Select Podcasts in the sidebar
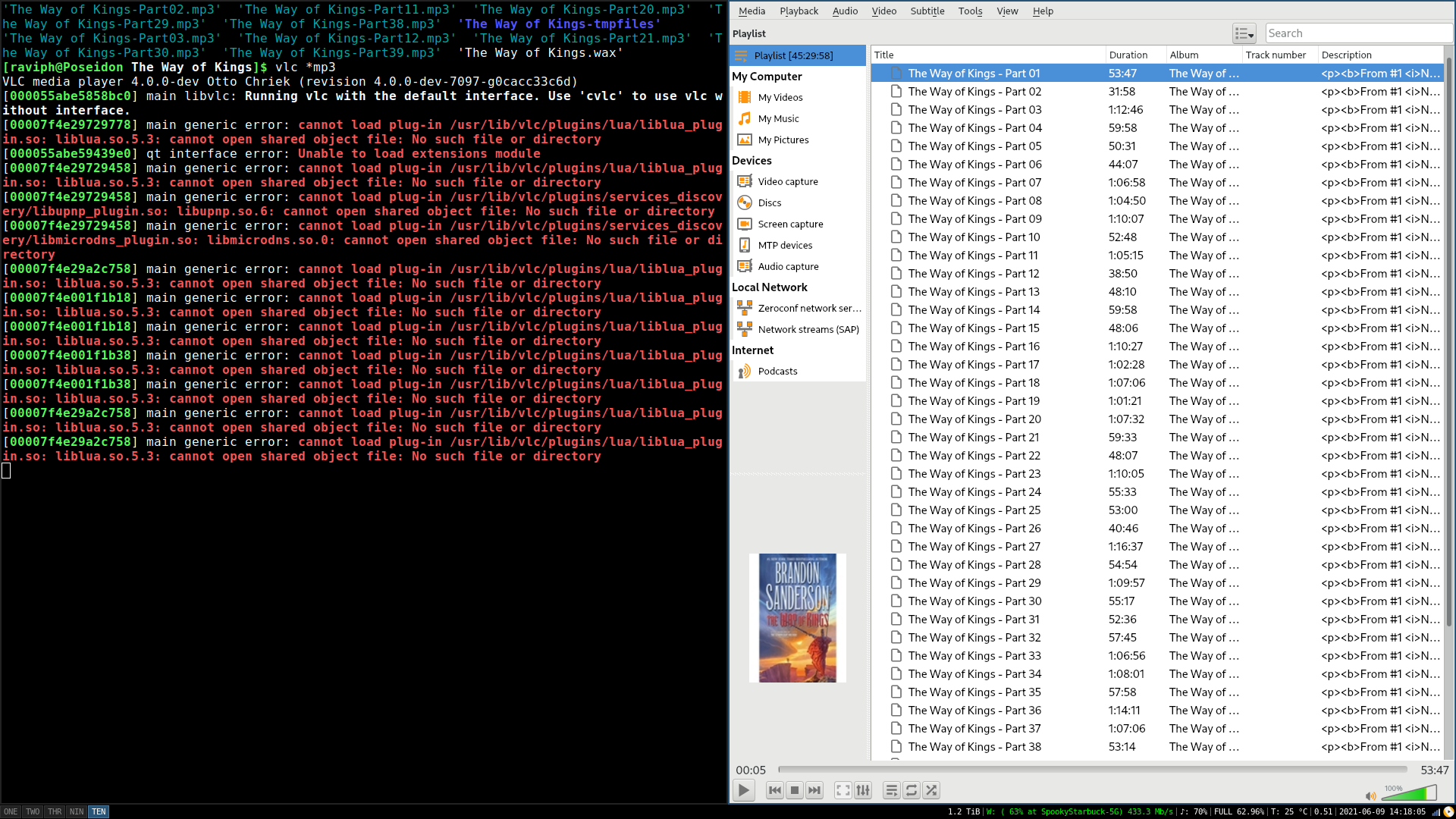Screen dimensions: 1456x819 point(777,371)
